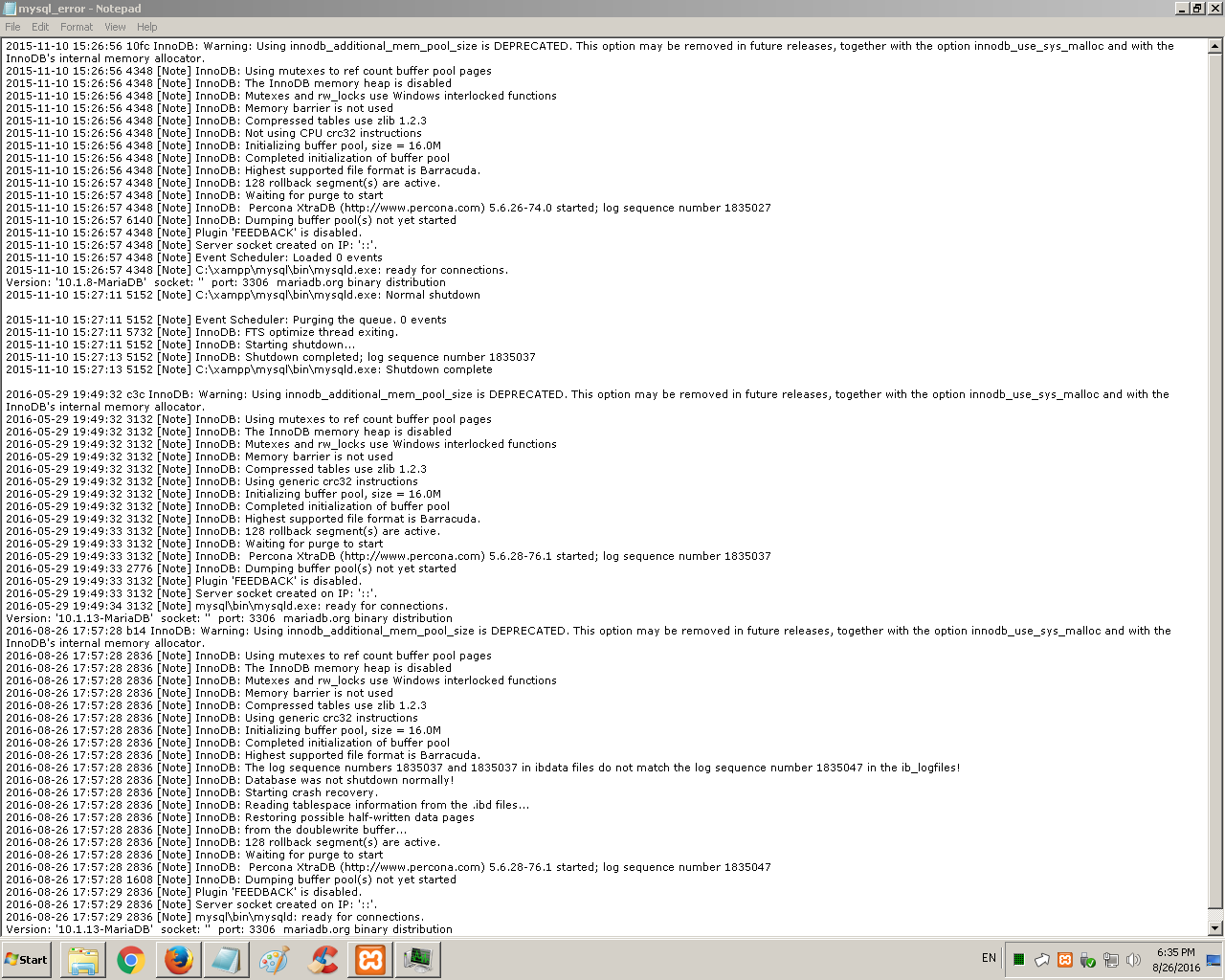Image resolution: width=1225 pixels, height=980 pixels.
Task: Open the XAMPP control panel taskbar button
Action: click(x=370, y=959)
